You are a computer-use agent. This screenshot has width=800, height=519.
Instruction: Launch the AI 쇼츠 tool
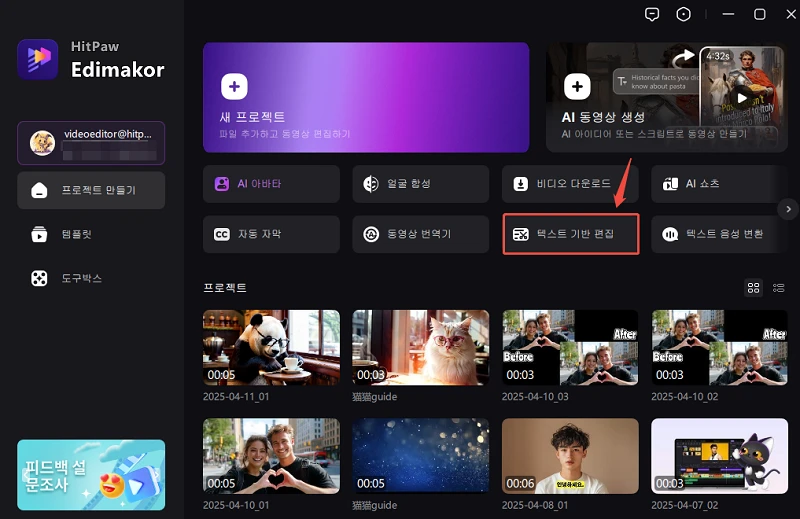(719, 184)
